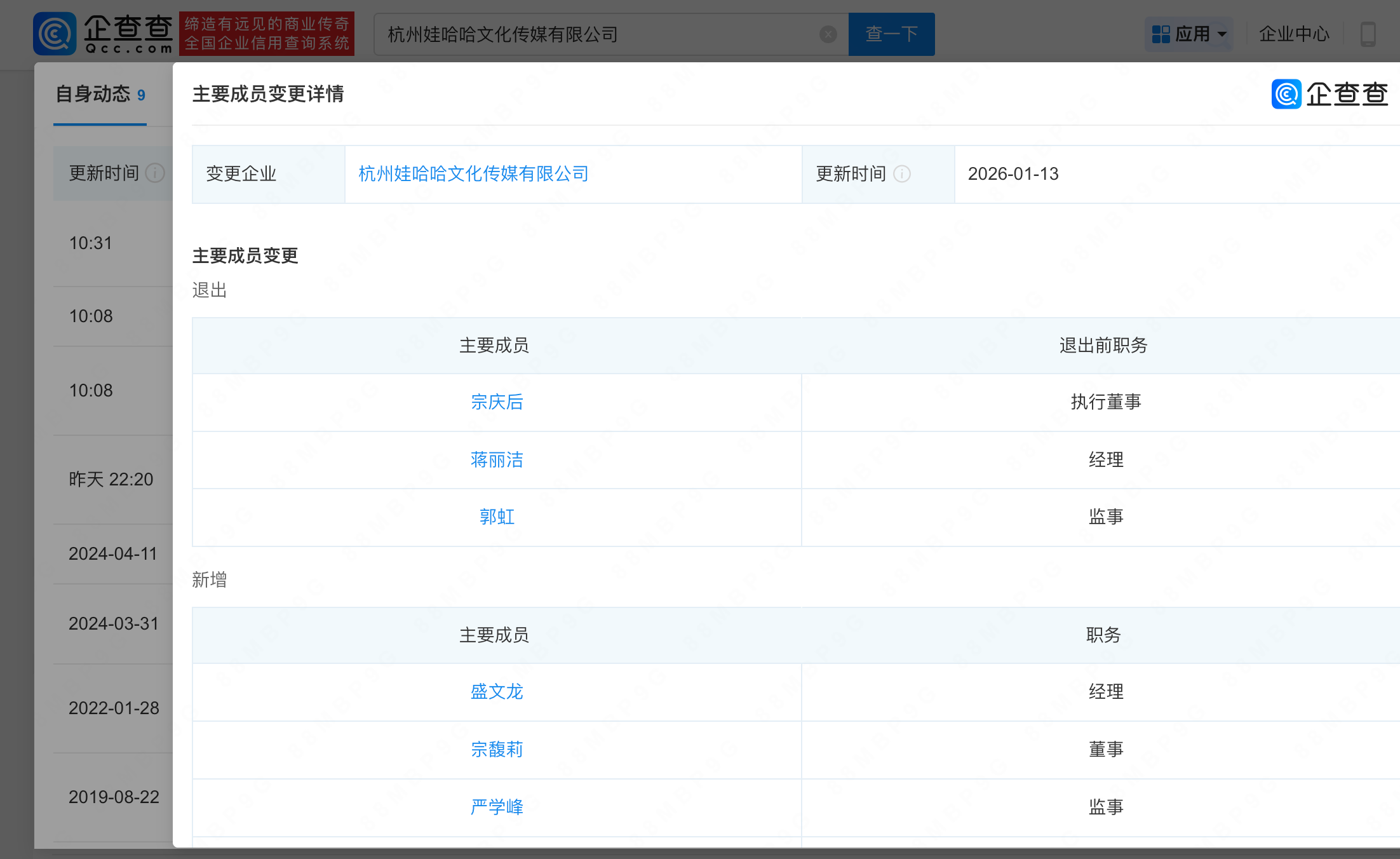Click info icon in left 更新时间 header
Viewport: 1400px width, 859px height.
coord(155,173)
